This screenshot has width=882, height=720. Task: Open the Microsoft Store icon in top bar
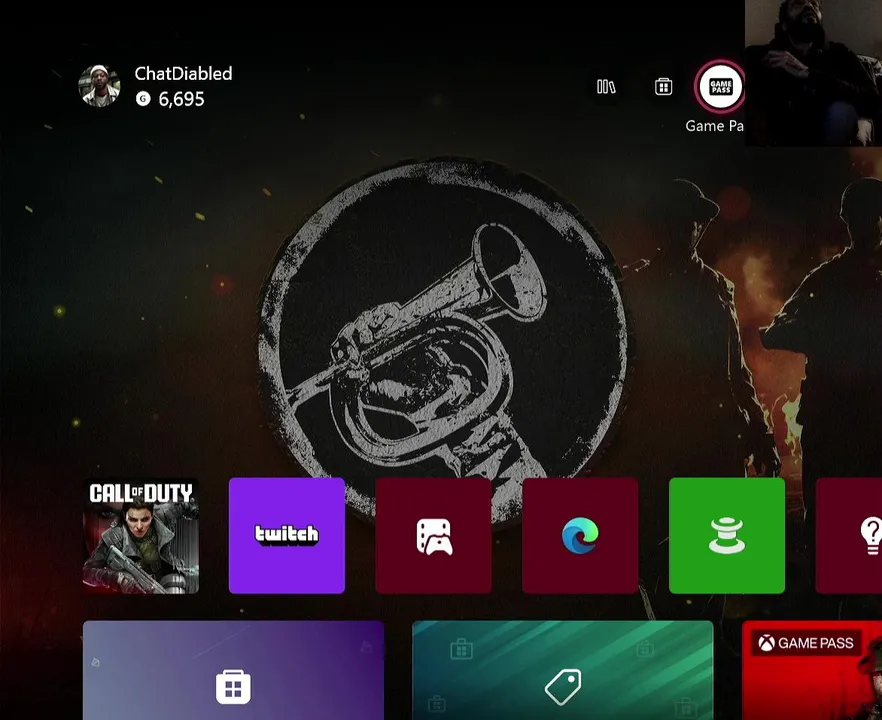point(664,87)
